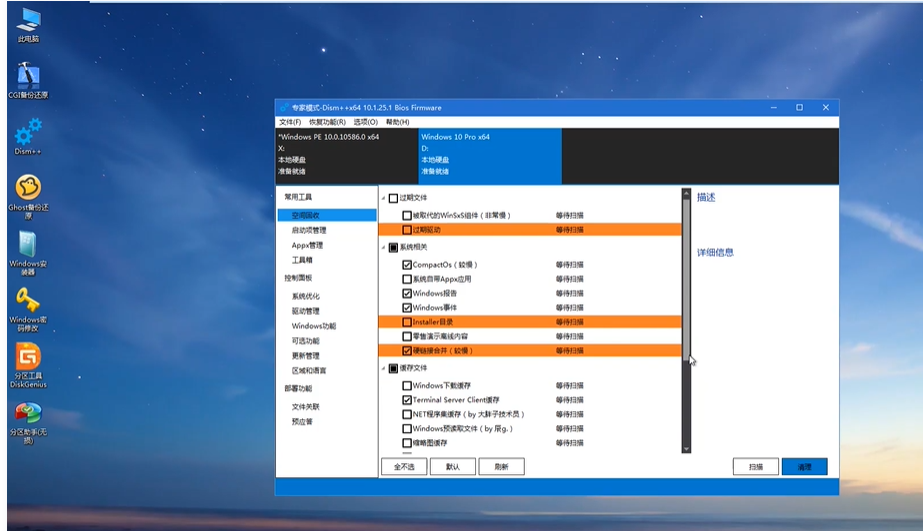Screen dimensions: 923x531
Task: Open the 帮助(H) menu
Action: (x=397, y=122)
